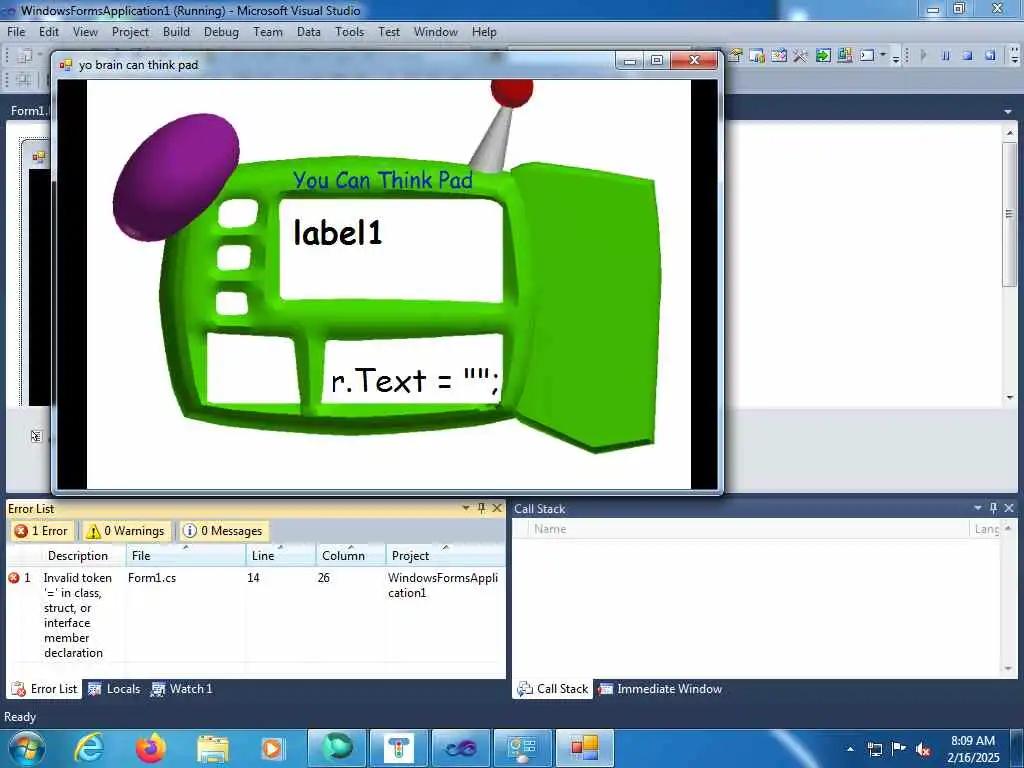
Task: Close the Error List panel
Action: click(x=497, y=507)
